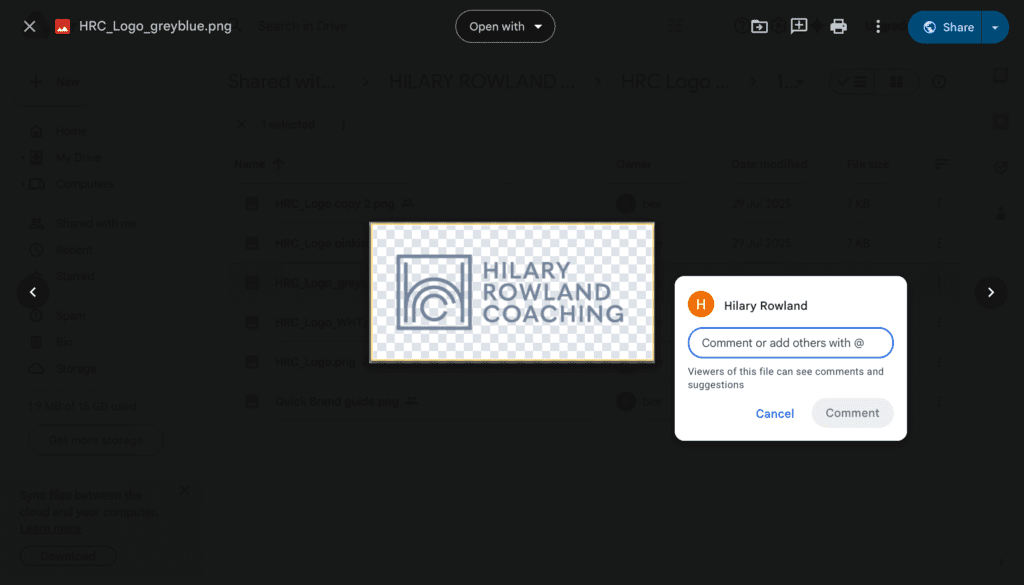This screenshot has width=1024, height=585.
Task: Click the Hilary Rowland commenter name
Action: pyautogui.click(x=765, y=306)
